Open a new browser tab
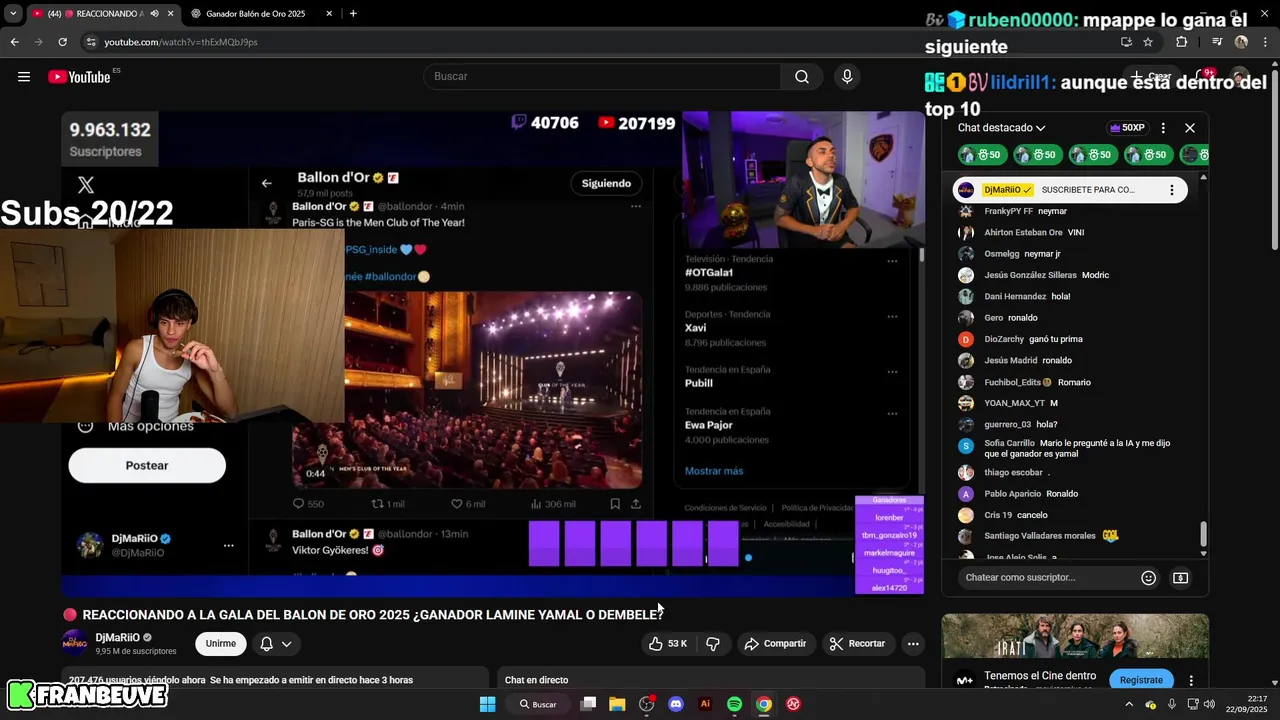 (353, 14)
